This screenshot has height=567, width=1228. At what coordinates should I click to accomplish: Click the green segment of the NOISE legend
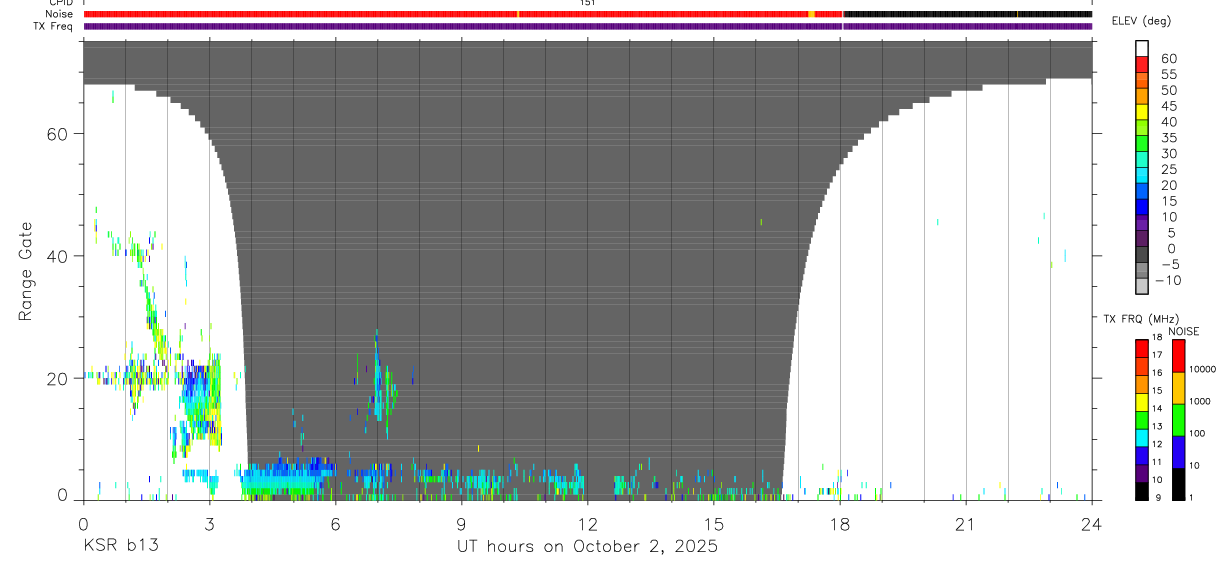pos(1179,420)
